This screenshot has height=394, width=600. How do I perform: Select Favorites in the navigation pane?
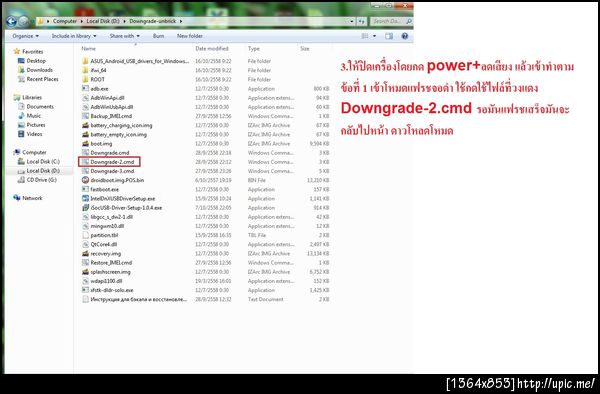tap(33, 51)
